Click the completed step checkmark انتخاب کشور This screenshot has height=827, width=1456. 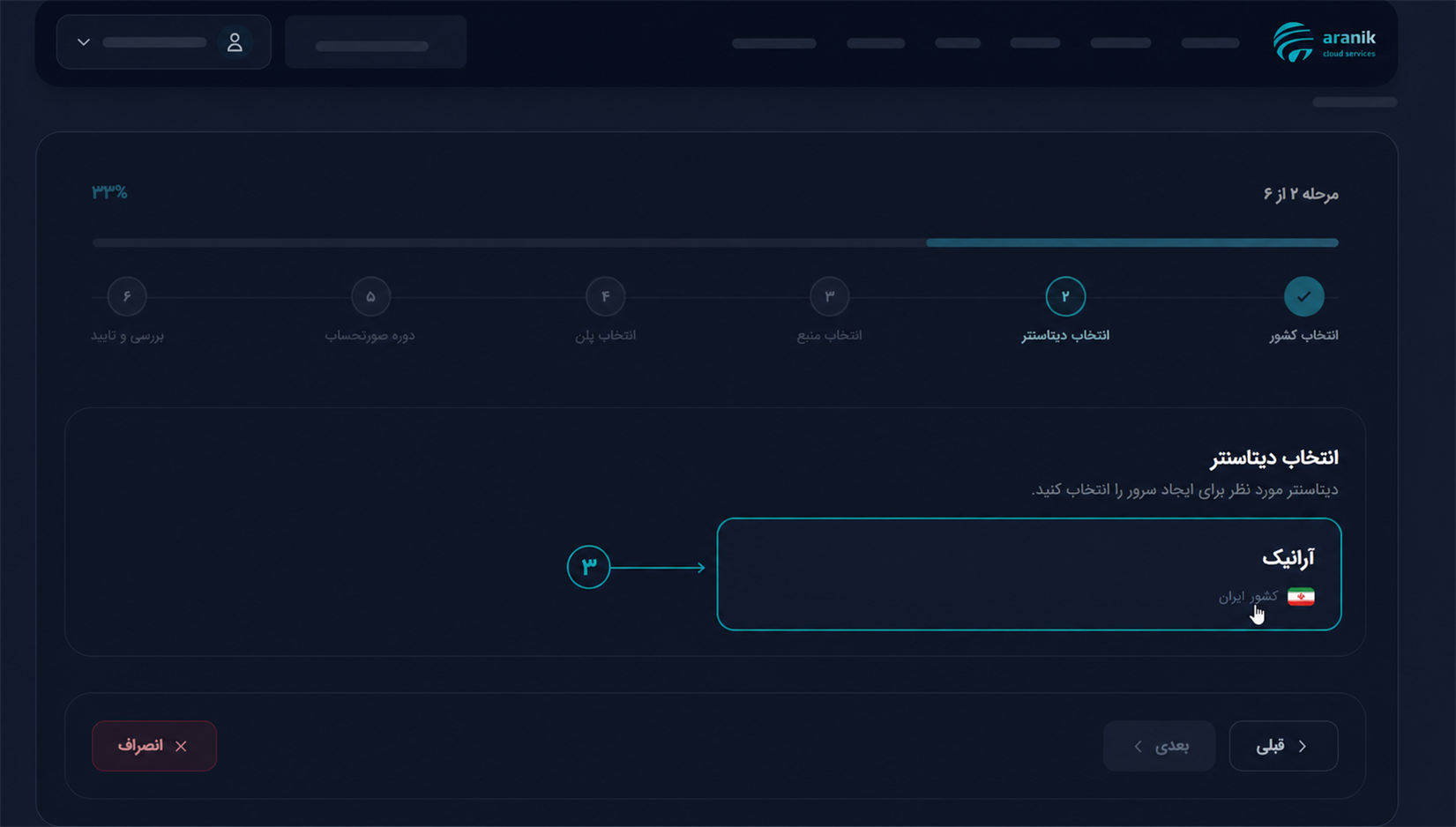coord(1303,296)
